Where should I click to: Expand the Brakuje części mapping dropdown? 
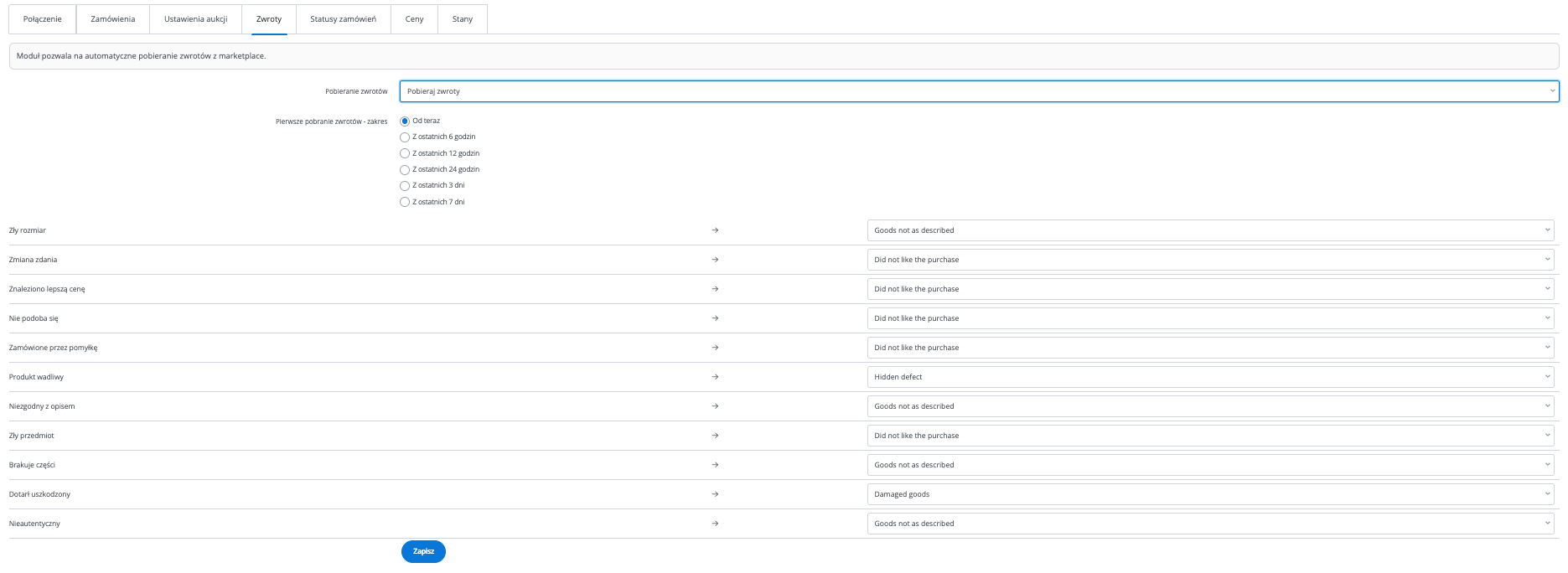pyautogui.click(x=1209, y=465)
